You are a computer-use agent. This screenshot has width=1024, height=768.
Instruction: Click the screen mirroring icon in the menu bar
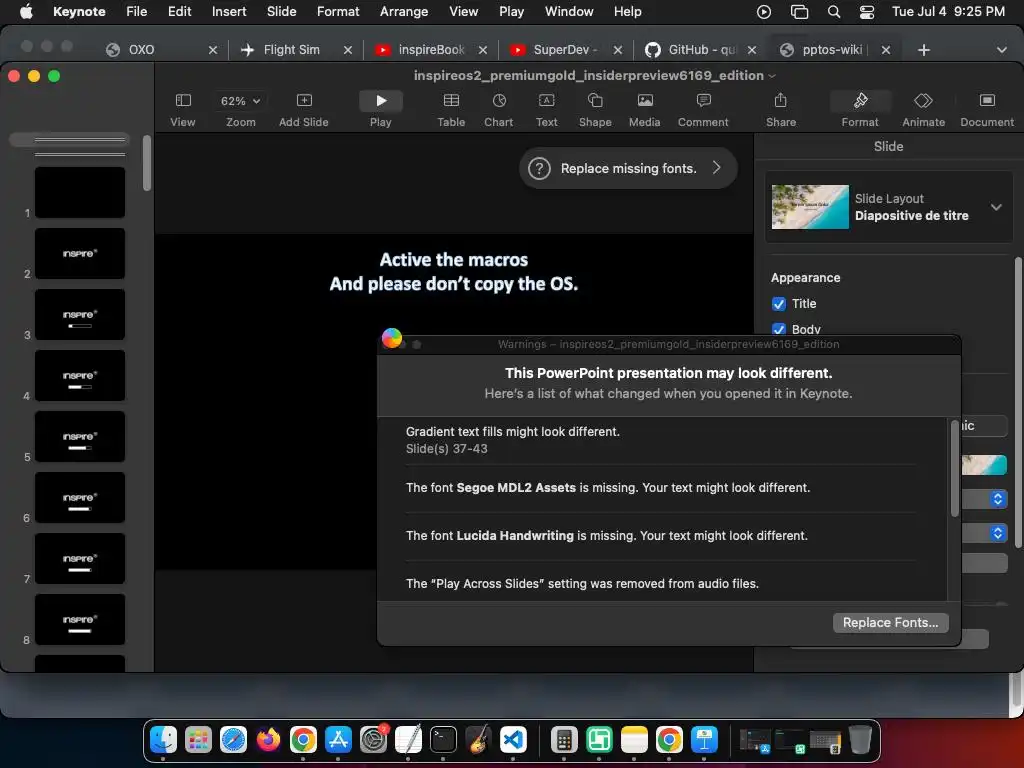[799, 12]
